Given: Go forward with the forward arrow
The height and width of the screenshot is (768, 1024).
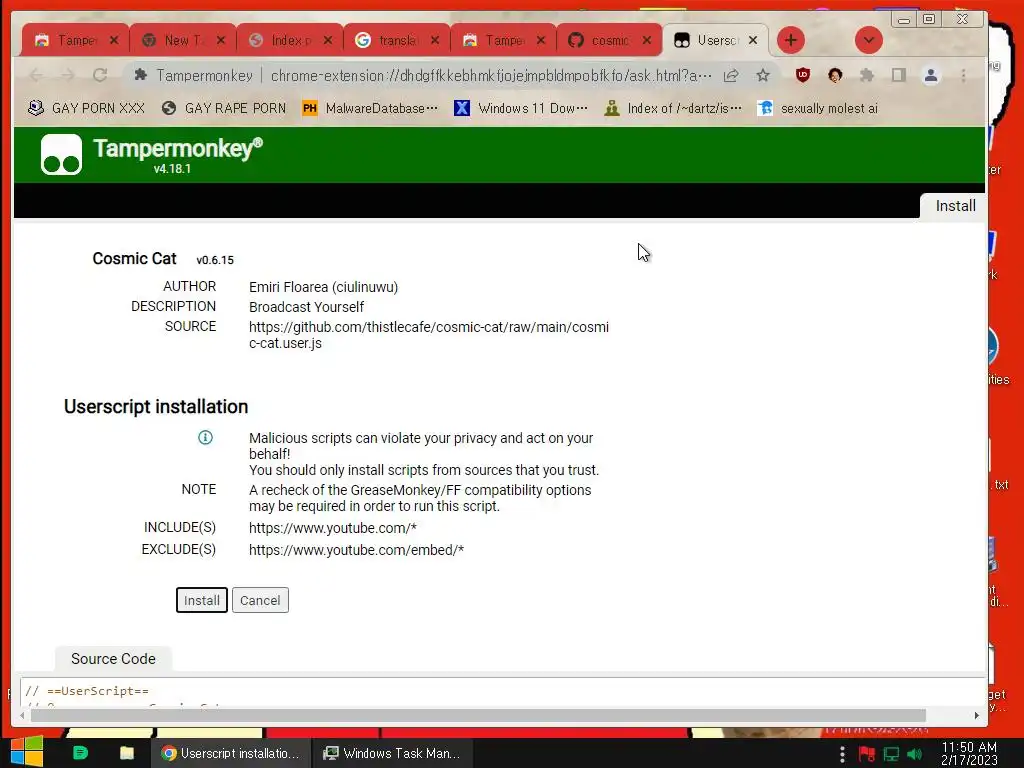Looking at the screenshot, I should [68, 75].
